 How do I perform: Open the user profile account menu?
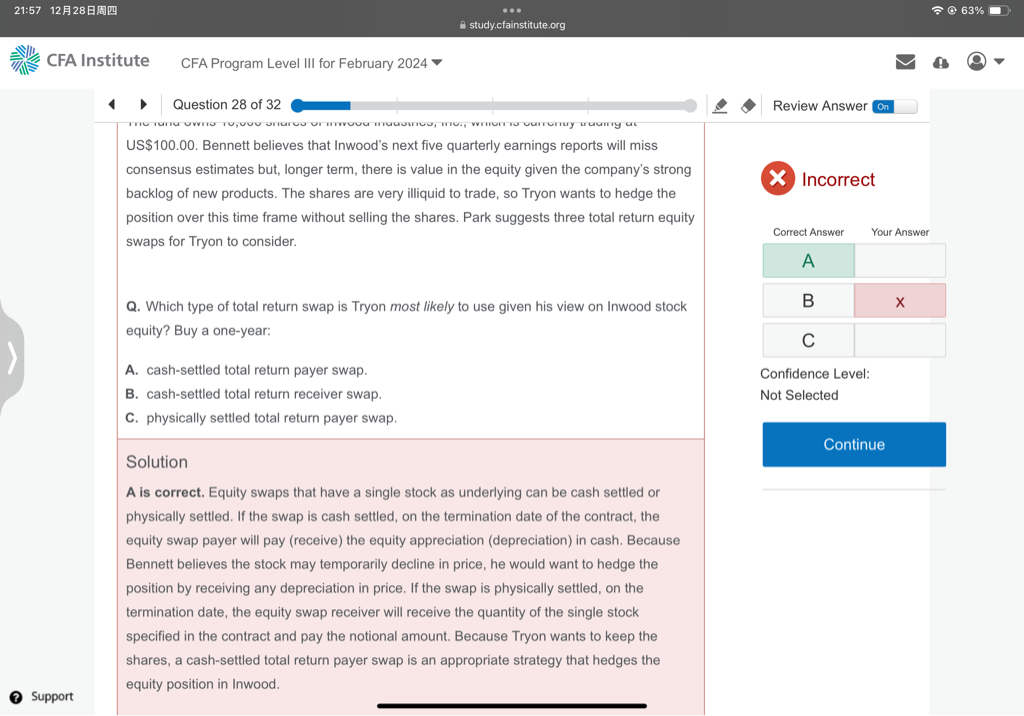tap(984, 62)
